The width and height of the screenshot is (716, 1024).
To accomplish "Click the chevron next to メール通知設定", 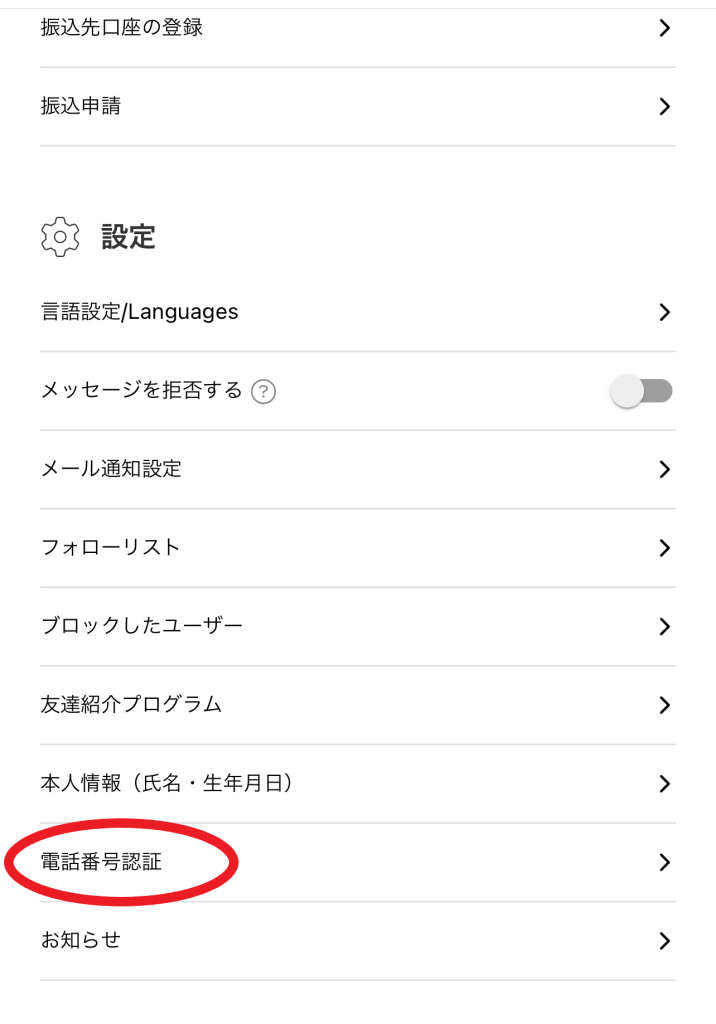I will pyautogui.click(x=664, y=469).
